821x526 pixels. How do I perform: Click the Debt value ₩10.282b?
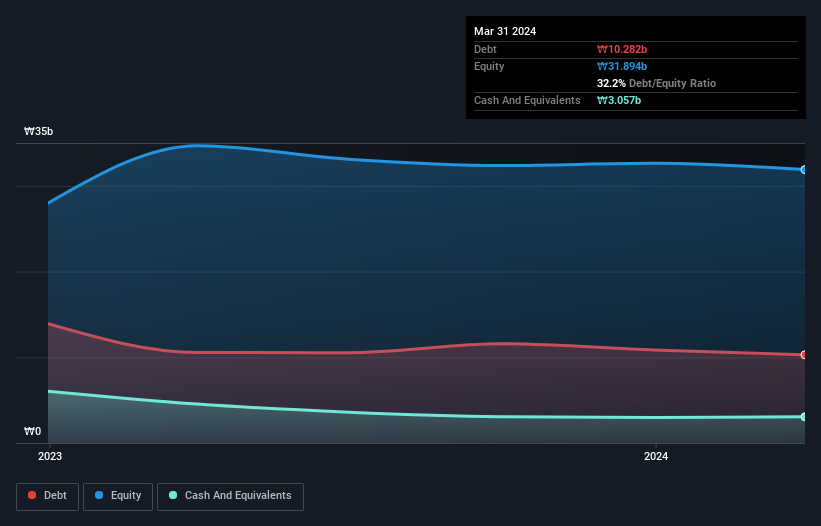(622, 49)
